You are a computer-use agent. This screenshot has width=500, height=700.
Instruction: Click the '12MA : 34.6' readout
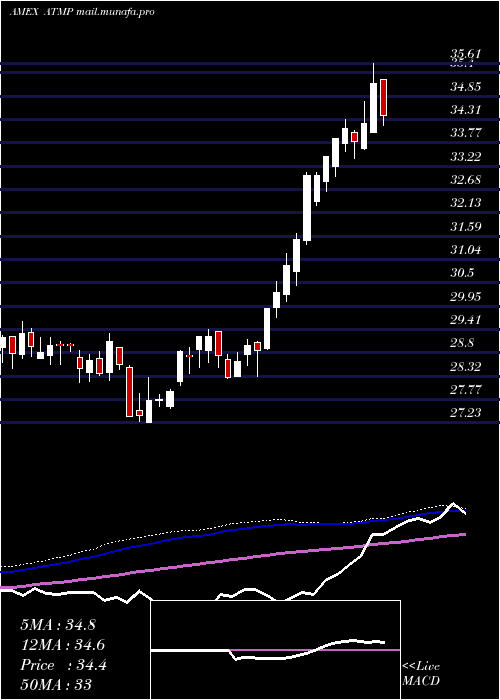coord(62,645)
